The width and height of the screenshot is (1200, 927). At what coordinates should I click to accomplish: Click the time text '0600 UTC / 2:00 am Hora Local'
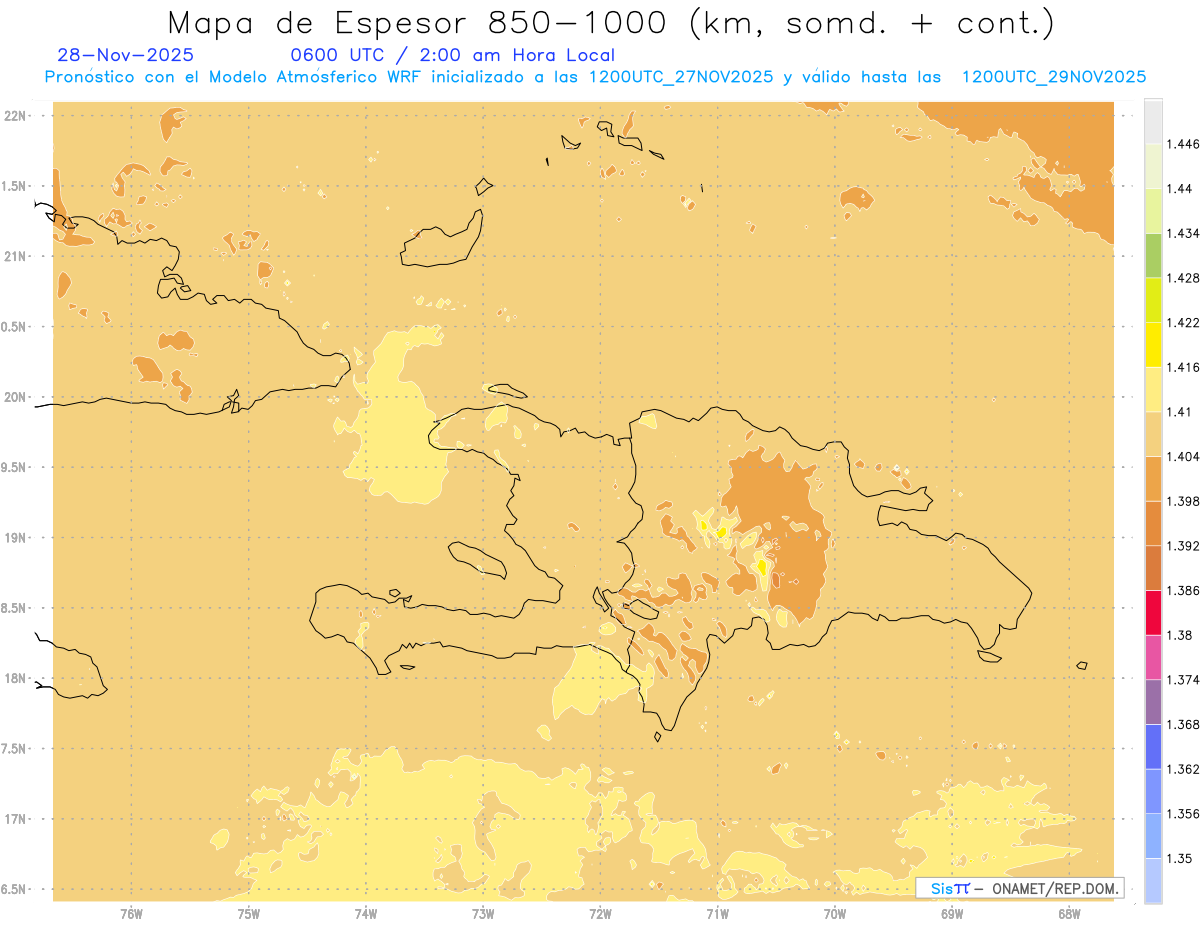[452, 55]
